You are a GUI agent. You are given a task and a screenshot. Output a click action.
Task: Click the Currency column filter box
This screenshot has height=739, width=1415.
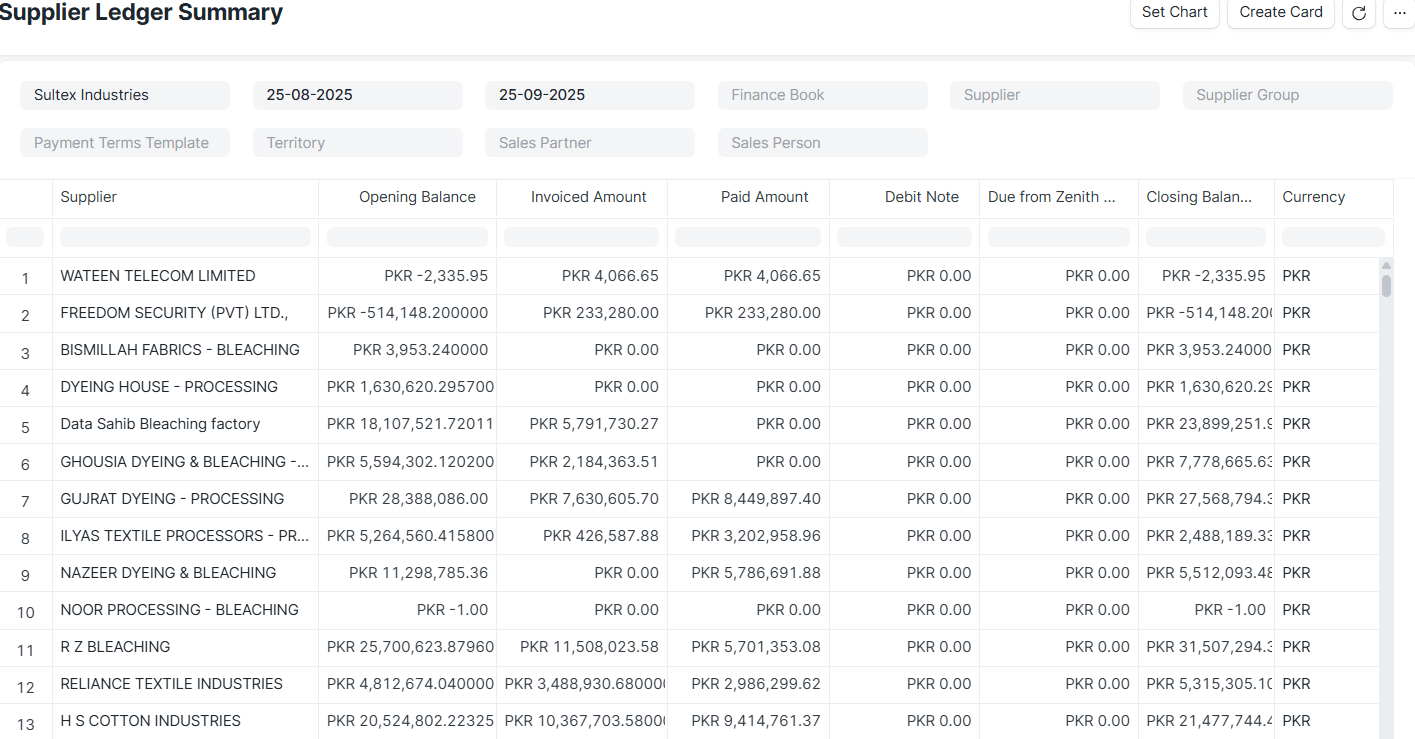[x=1334, y=237]
